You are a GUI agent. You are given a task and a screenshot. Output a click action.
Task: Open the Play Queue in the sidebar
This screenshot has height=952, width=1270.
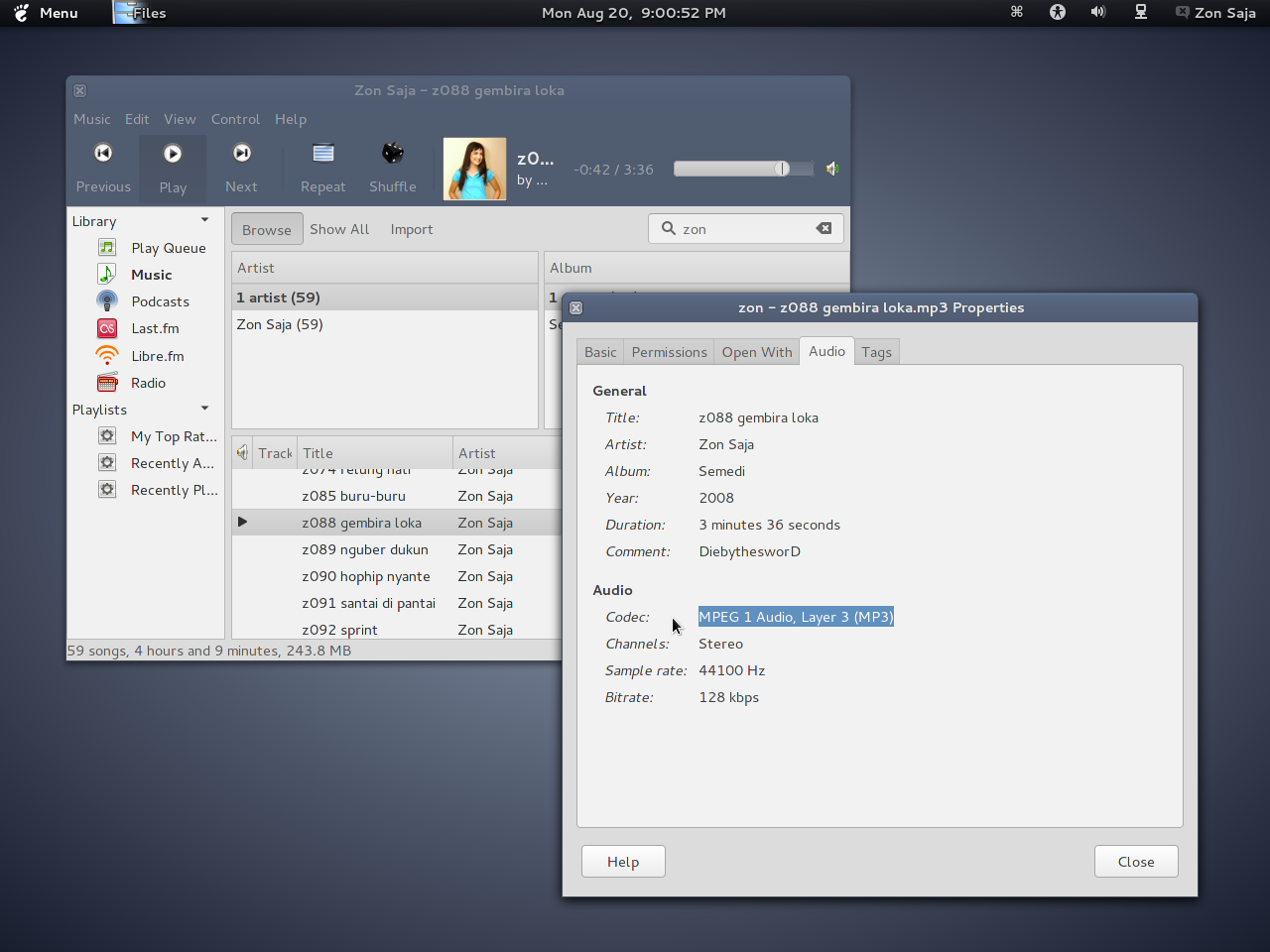[169, 247]
